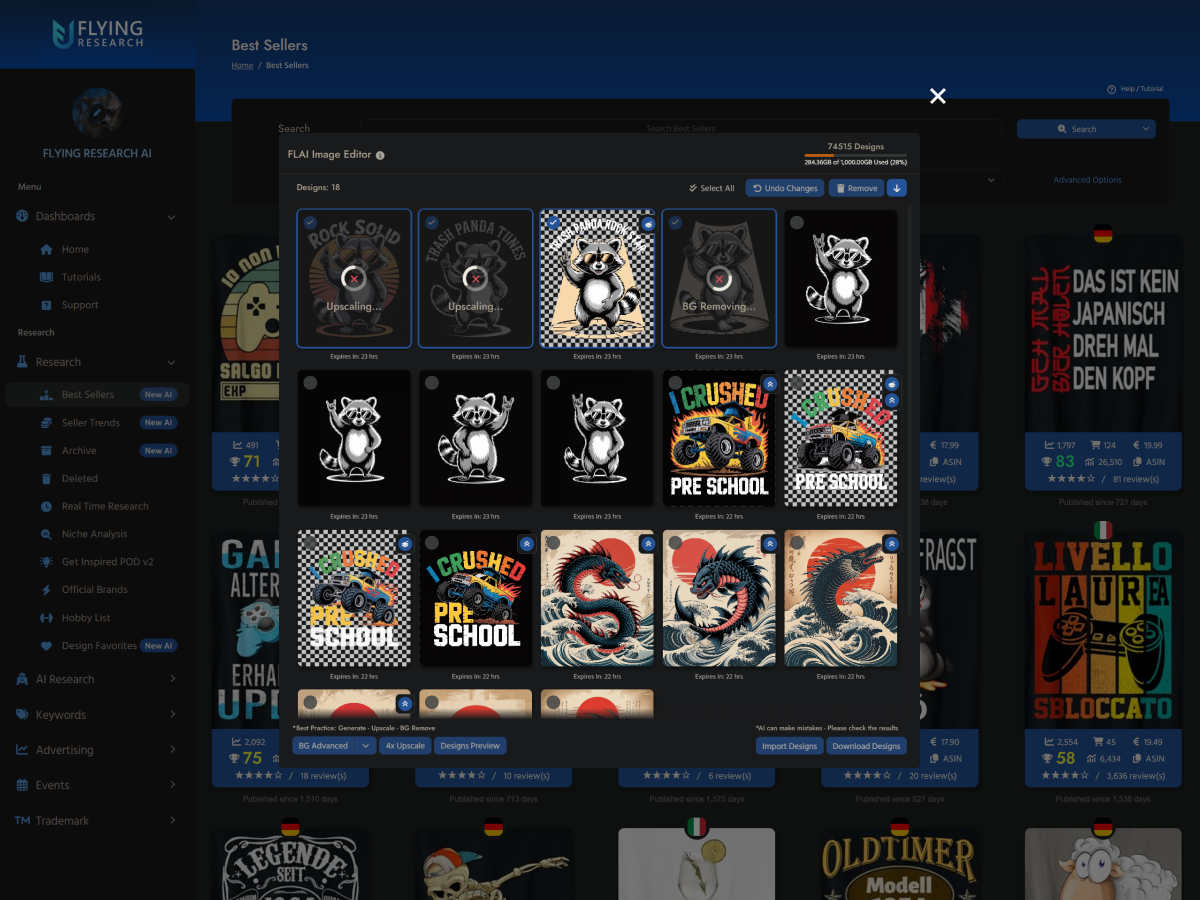Cancel upscaling on Trash Panda Tunes design
This screenshot has width=1200, height=900.
click(476, 279)
